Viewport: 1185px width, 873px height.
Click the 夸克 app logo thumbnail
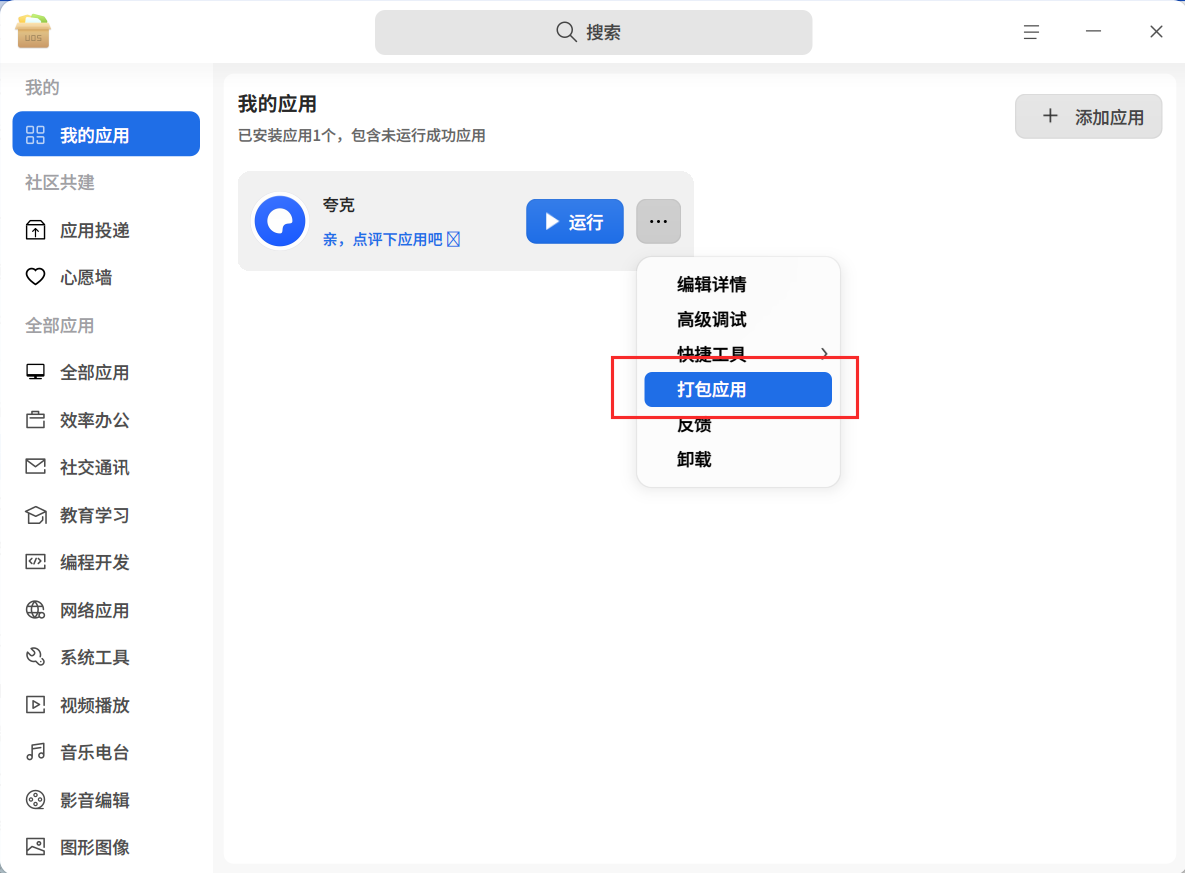coord(280,221)
